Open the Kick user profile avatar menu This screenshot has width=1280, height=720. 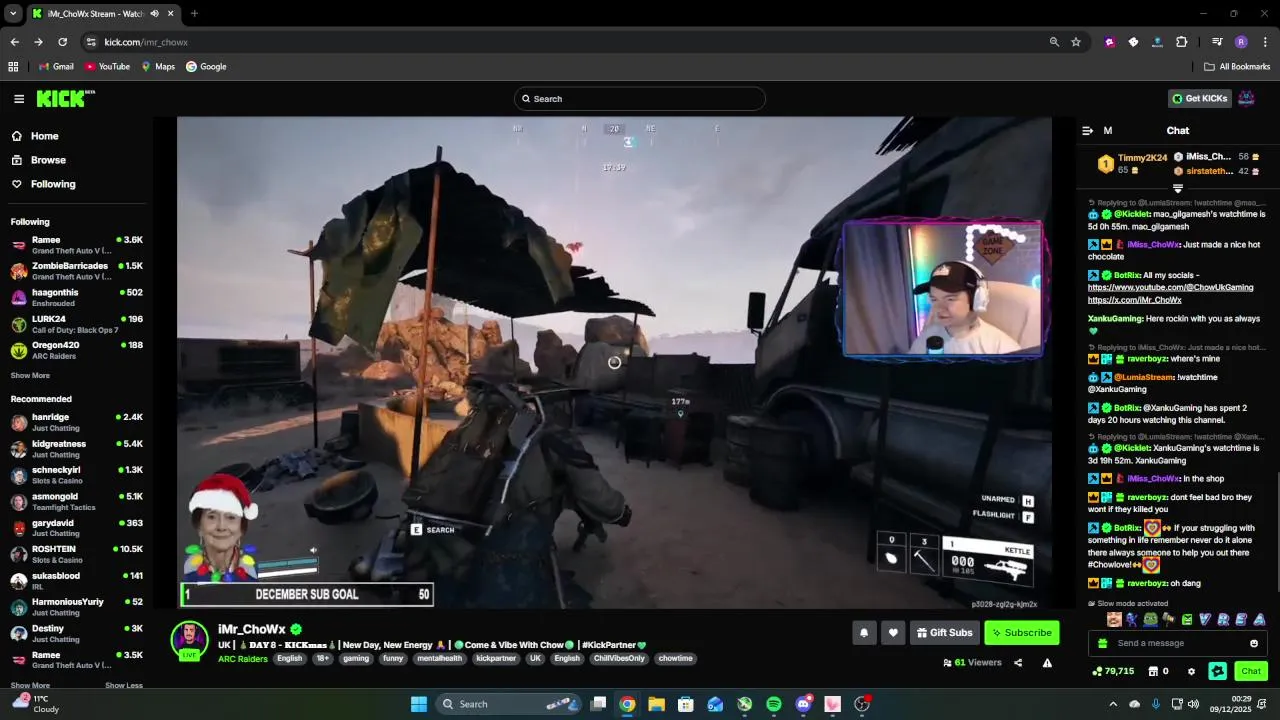[1247, 98]
